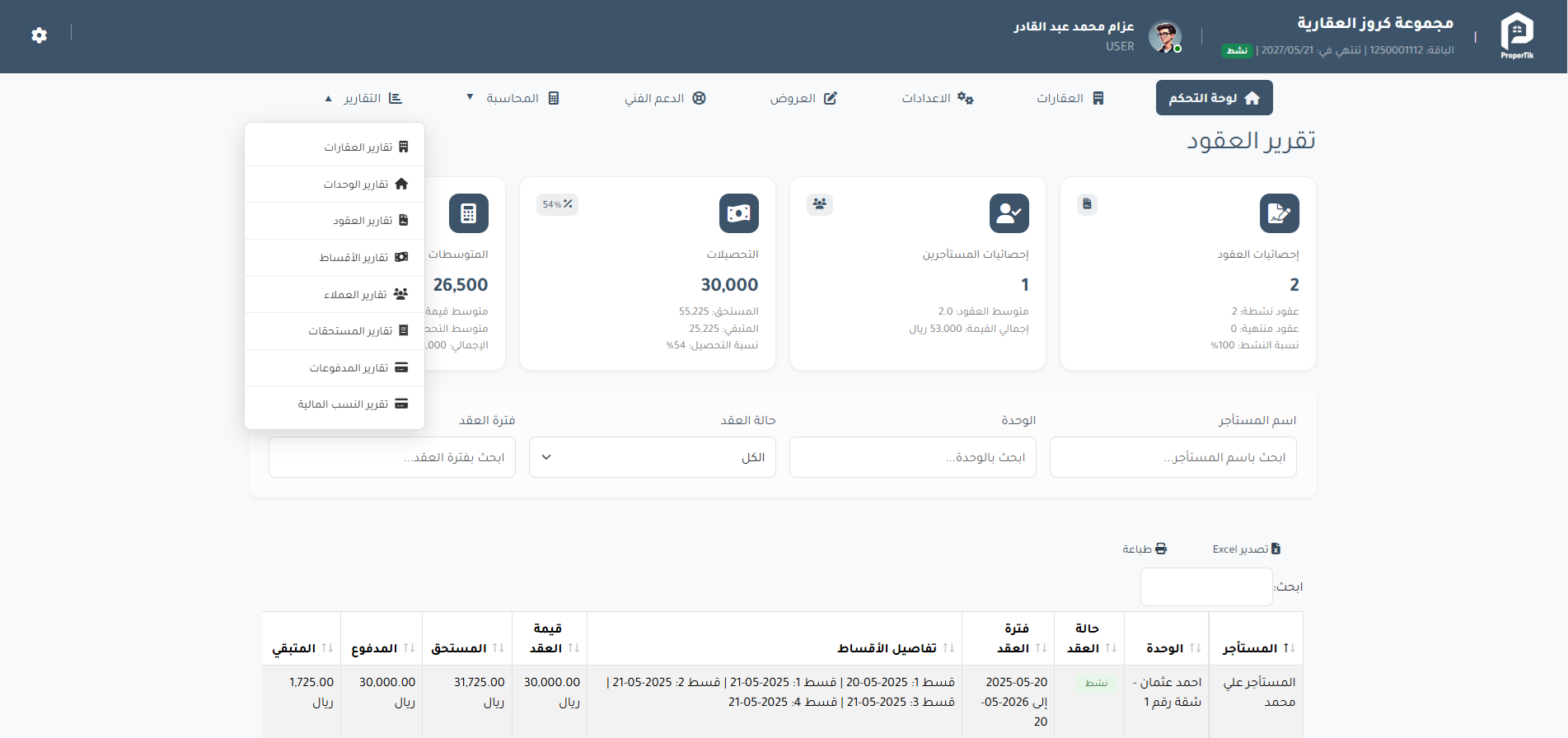The height and width of the screenshot is (738, 1568).
Task: Sort table by تفاصيل الأقساط column
Action: [775, 638]
